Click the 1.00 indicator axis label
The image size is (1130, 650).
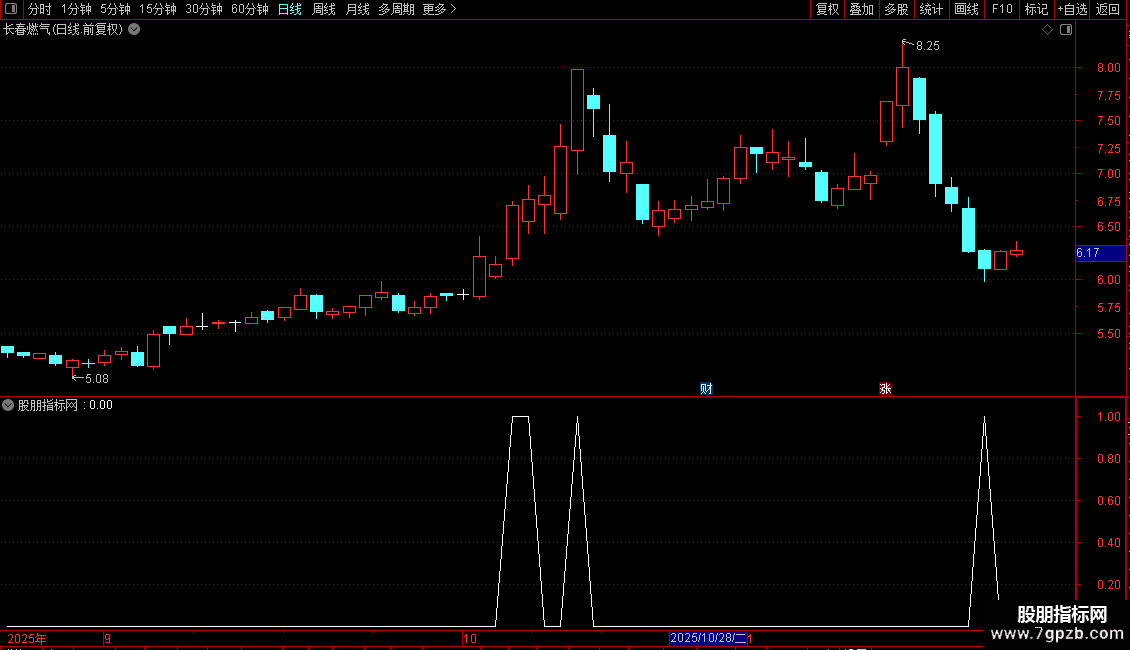point(1108,417)
